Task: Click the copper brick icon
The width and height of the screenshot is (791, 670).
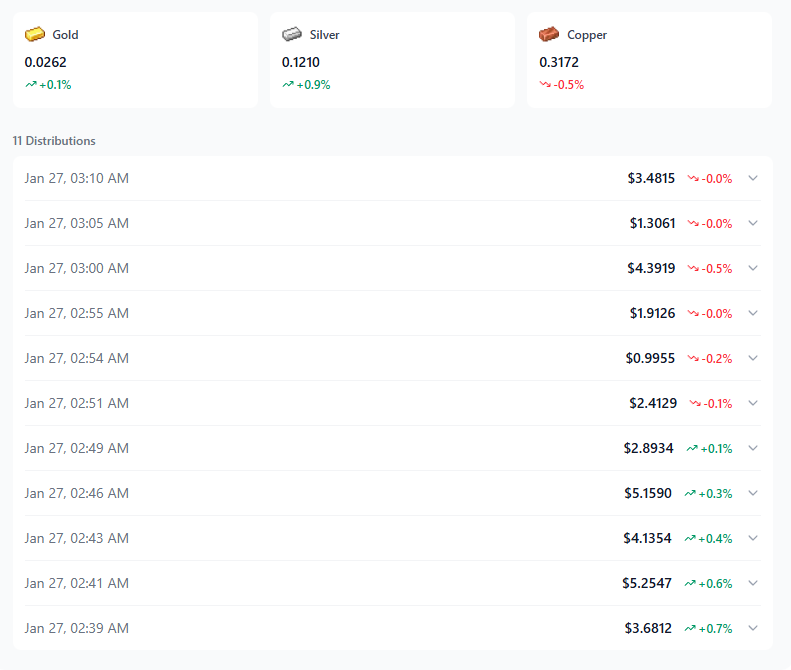Action: (549, 34)
